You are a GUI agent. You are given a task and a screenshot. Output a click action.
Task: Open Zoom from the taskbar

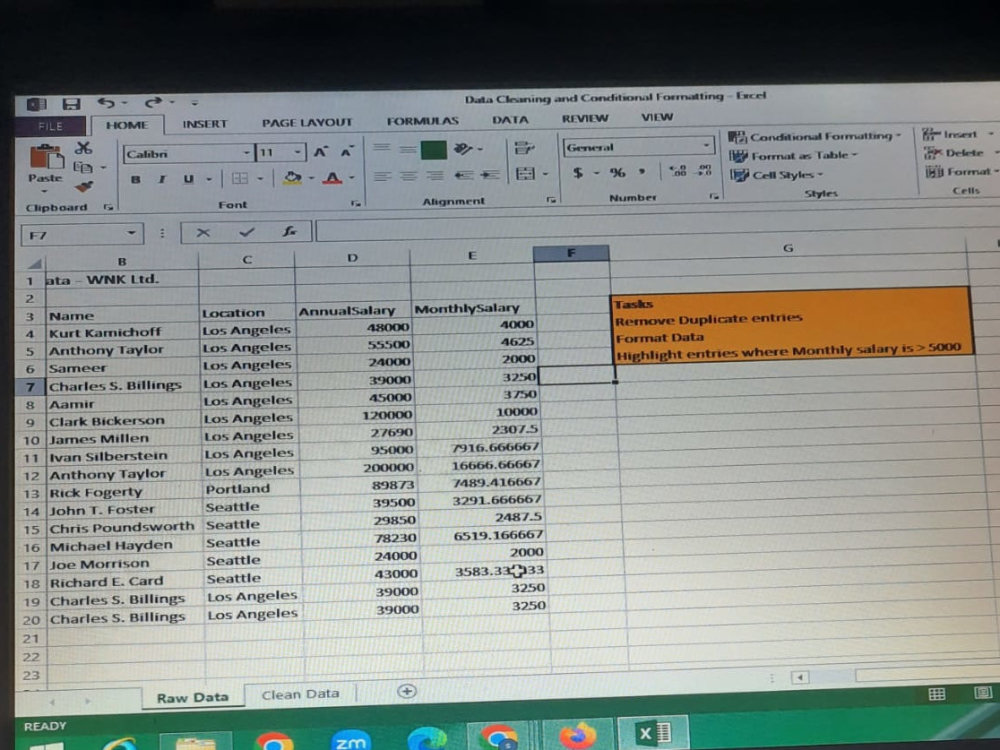tap(351, 739)
